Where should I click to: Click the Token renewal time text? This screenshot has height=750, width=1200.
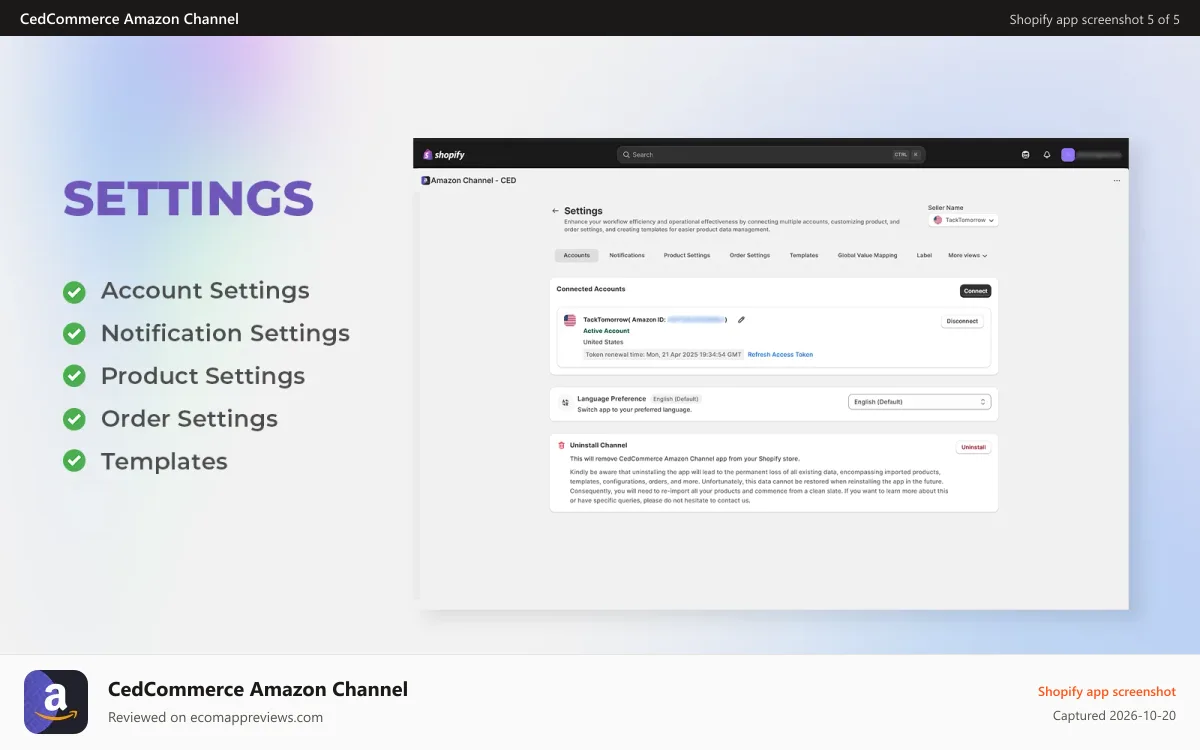click(664, 354)
